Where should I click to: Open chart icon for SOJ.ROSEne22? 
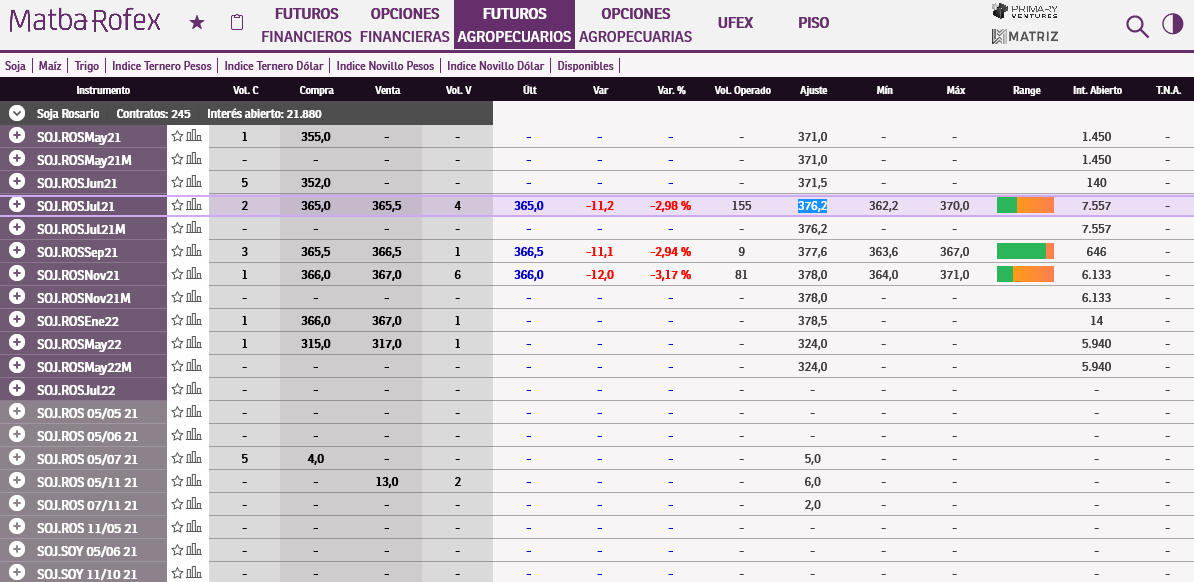[194, 320]
